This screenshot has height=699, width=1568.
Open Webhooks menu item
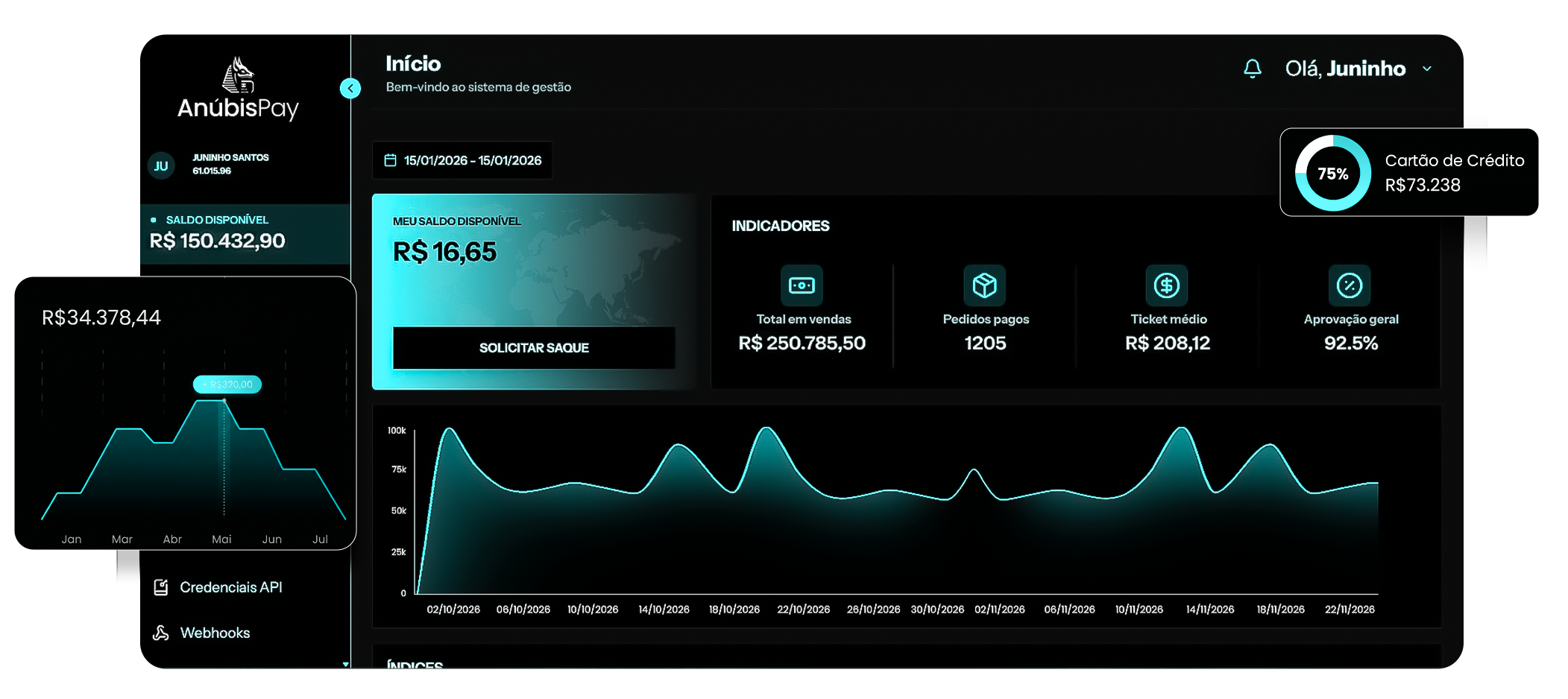click(215, 633)
